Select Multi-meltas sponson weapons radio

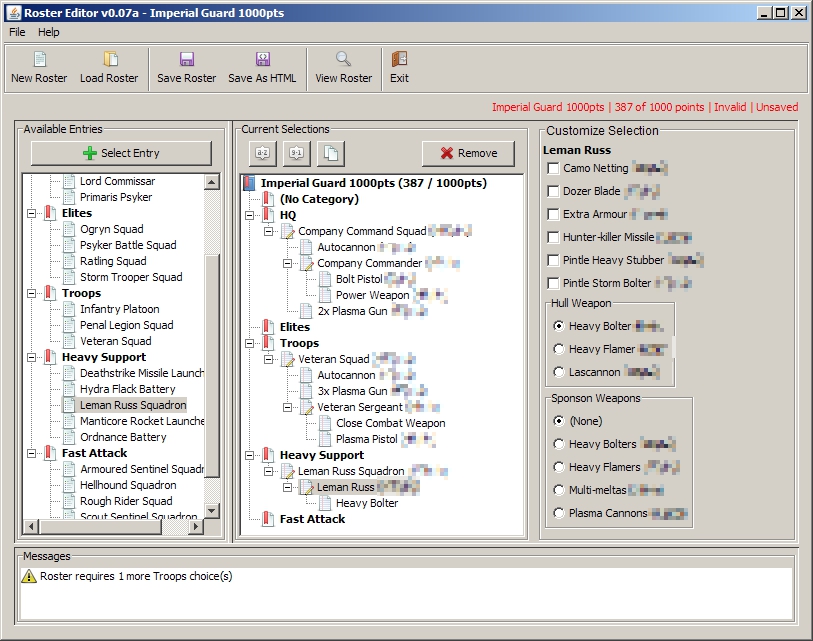pyautogui.click(x=558, y=490)
